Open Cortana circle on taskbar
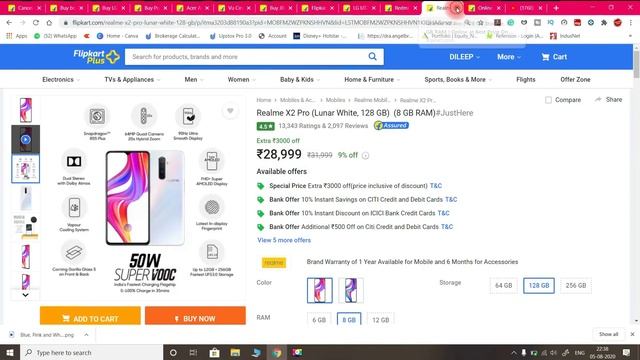 point(173,352)
